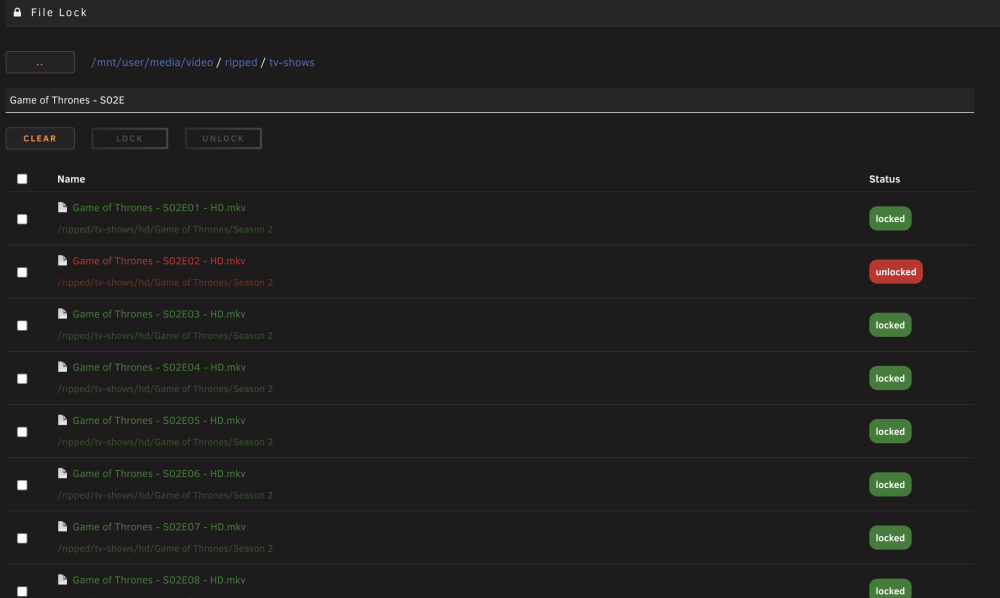1000x598 pixels.
Task: Click the LOCK button
Action: 129,138
